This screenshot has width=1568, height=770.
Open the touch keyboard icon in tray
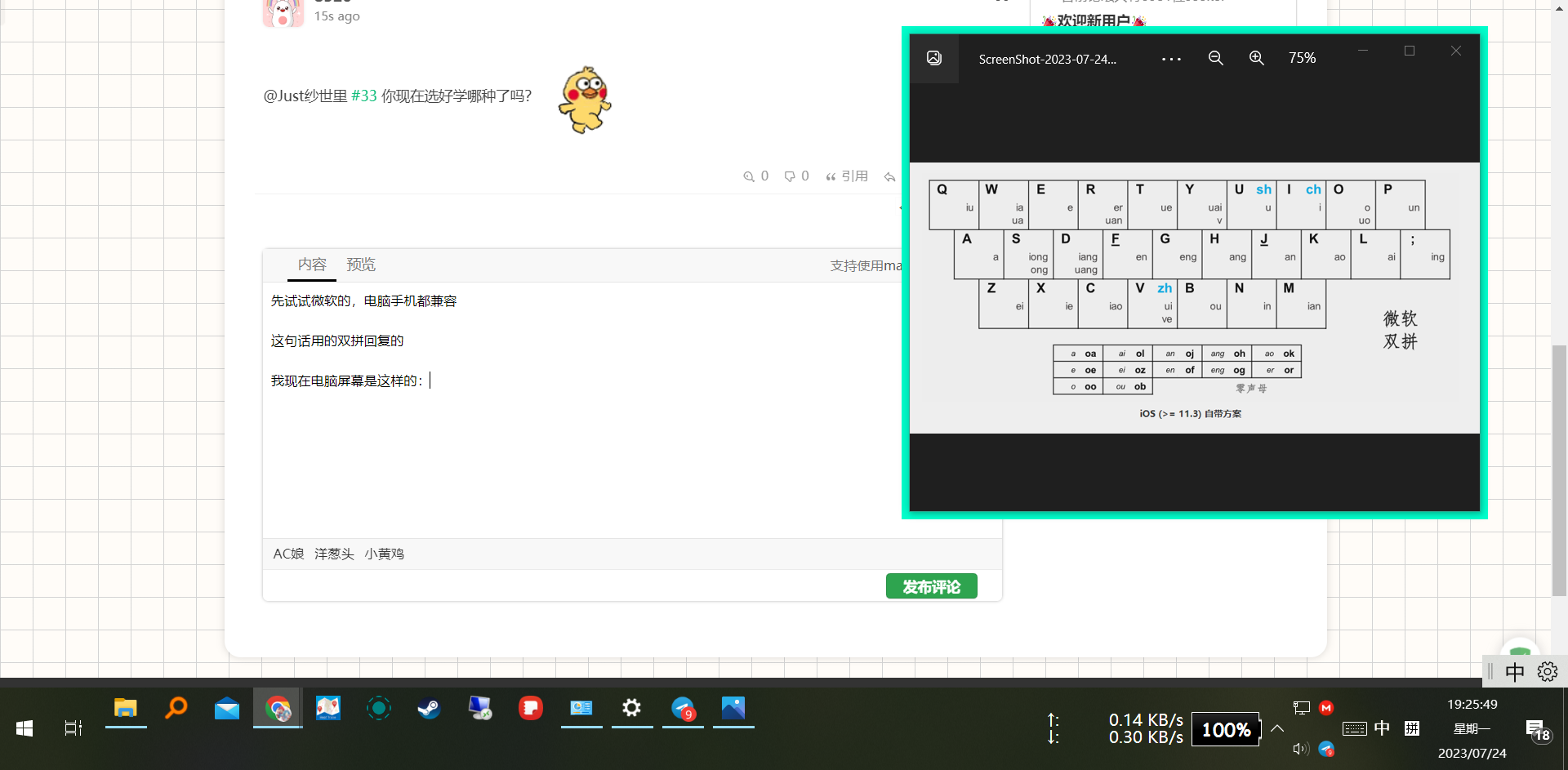click(x=1355, y=728)
